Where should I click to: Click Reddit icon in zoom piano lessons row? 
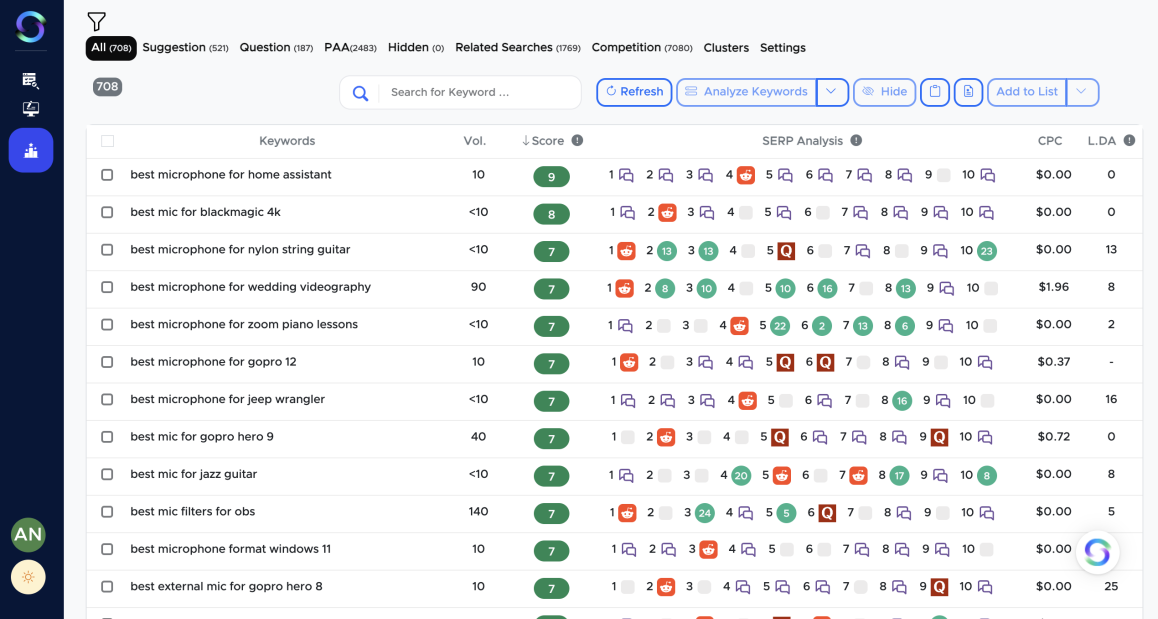tap(739, 326)
